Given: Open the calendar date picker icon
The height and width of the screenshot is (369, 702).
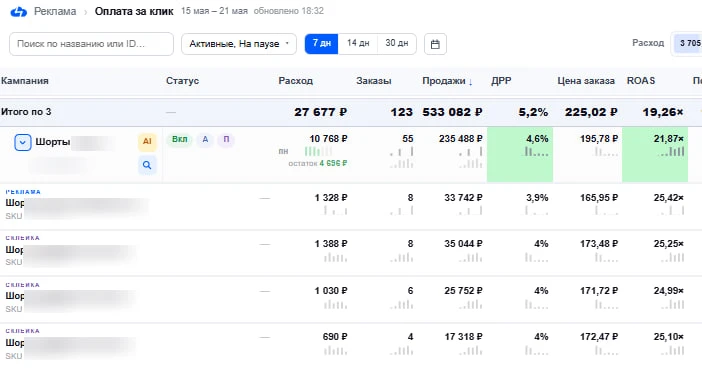Looking at the screenshot, I should click(435, 44).
